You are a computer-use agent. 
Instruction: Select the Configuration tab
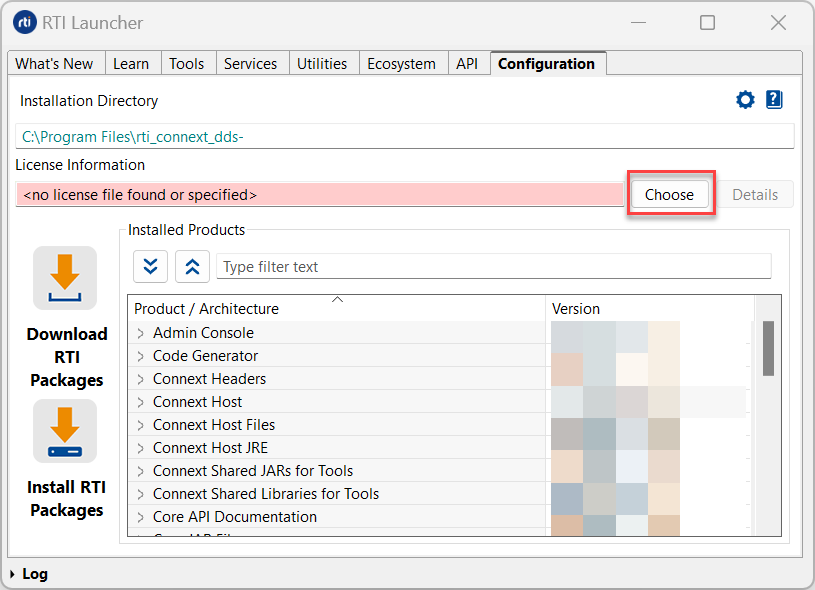coord(546,63)
